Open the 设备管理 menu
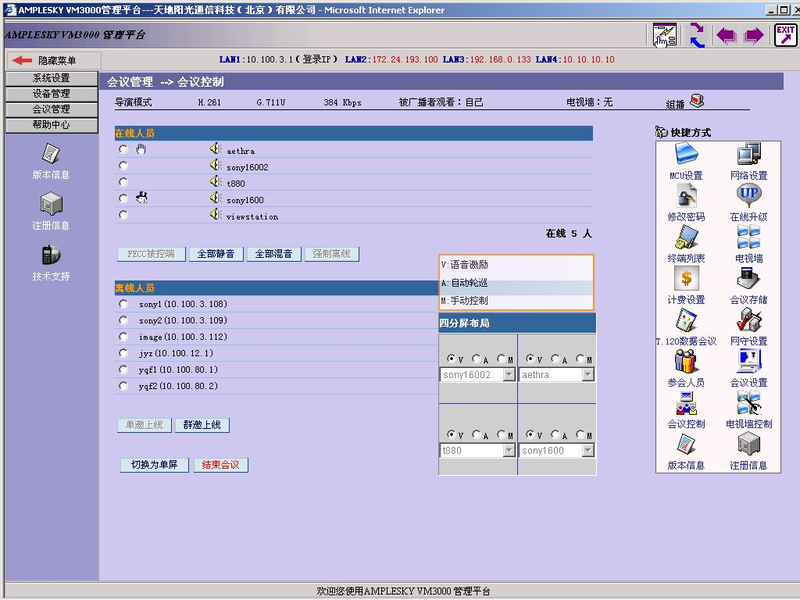The width and height of the screenshot is (800, 600). (x=52, y=94)
